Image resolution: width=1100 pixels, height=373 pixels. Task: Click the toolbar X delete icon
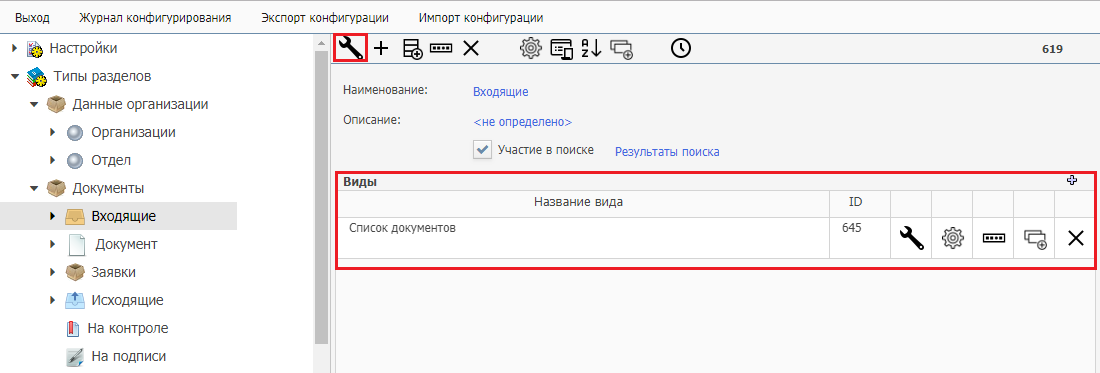click(471, 48)
